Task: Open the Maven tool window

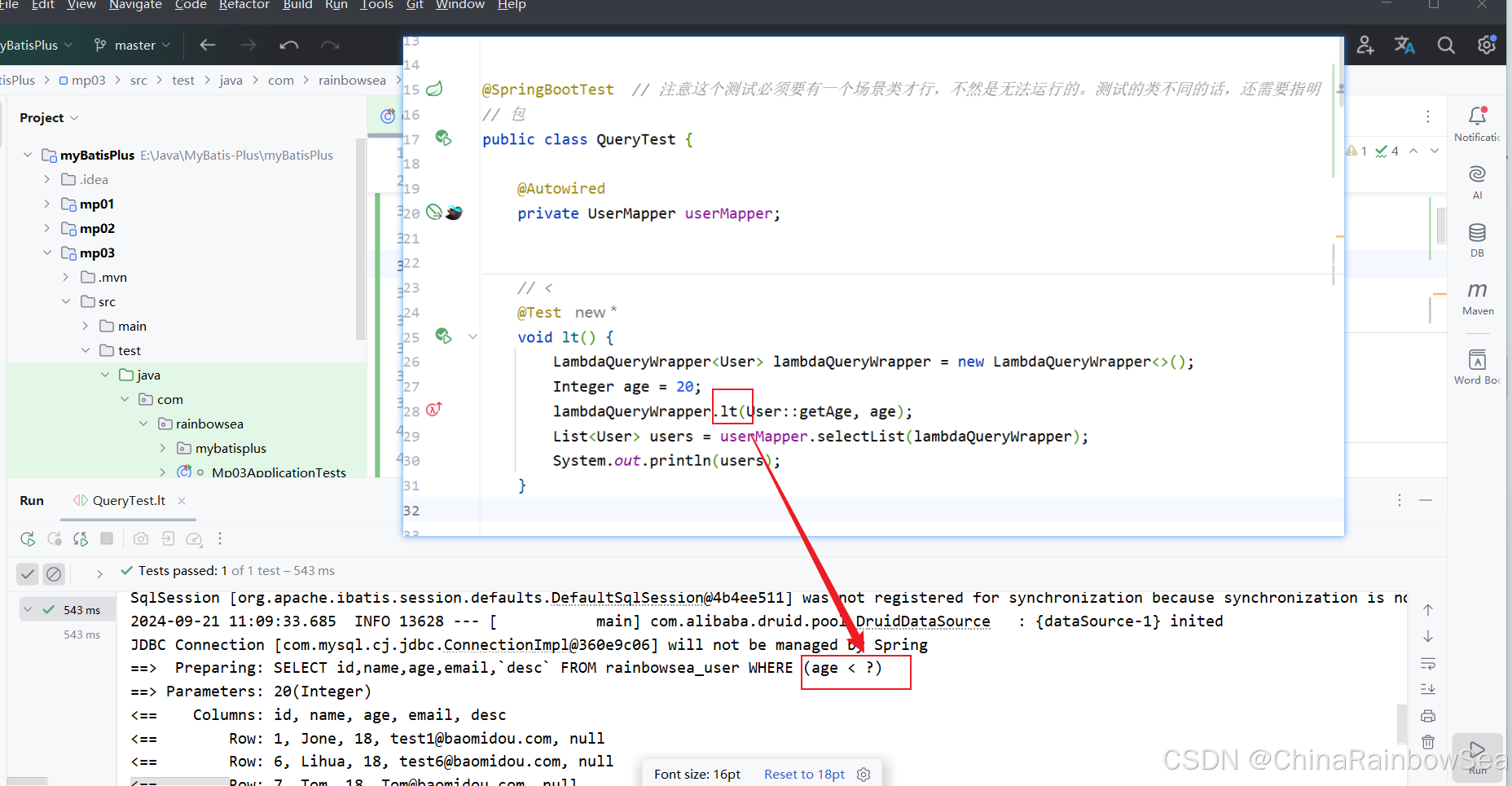Action: (1477, 297)
